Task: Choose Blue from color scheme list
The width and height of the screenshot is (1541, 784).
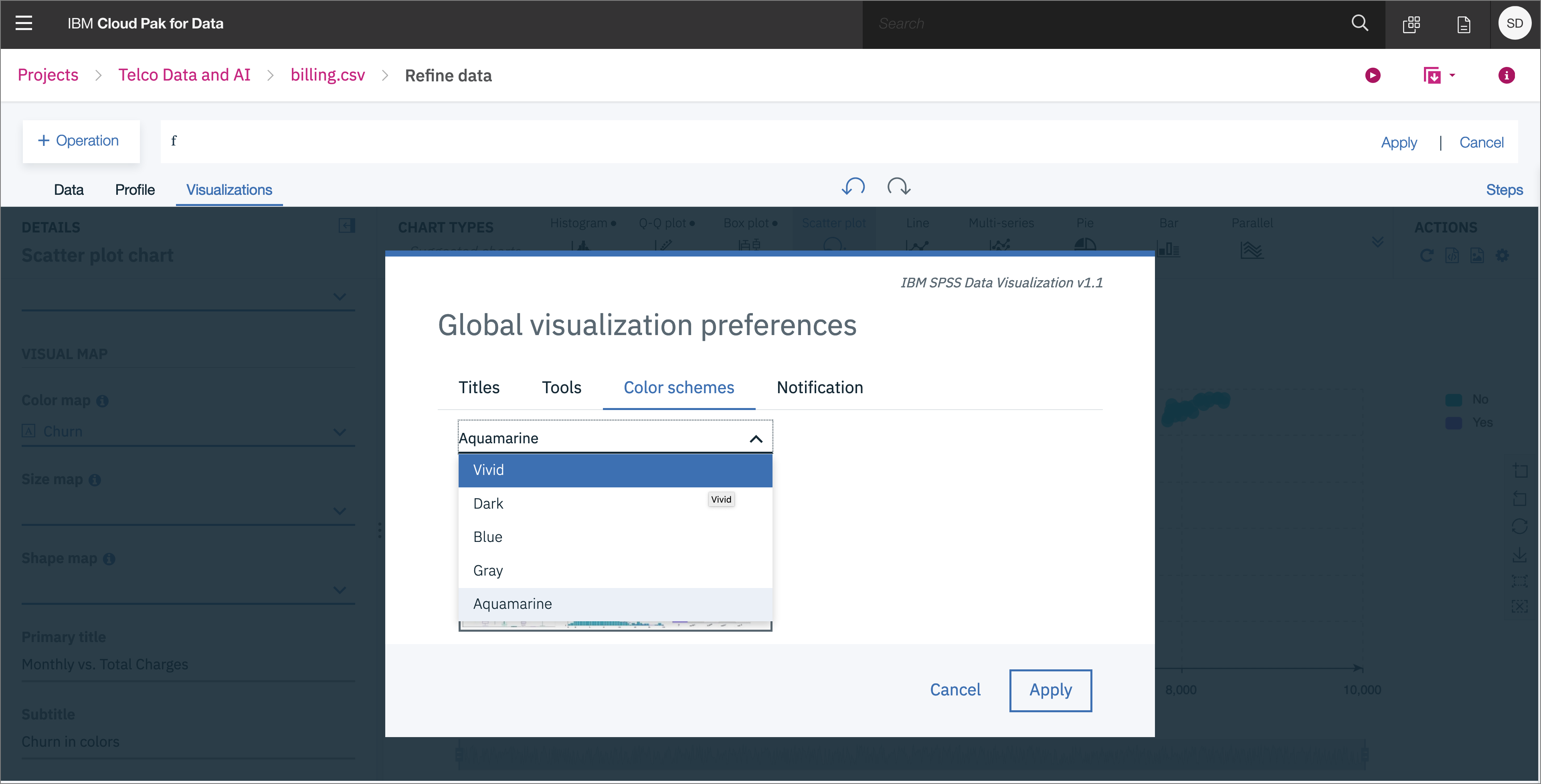Action: [615, 537]
